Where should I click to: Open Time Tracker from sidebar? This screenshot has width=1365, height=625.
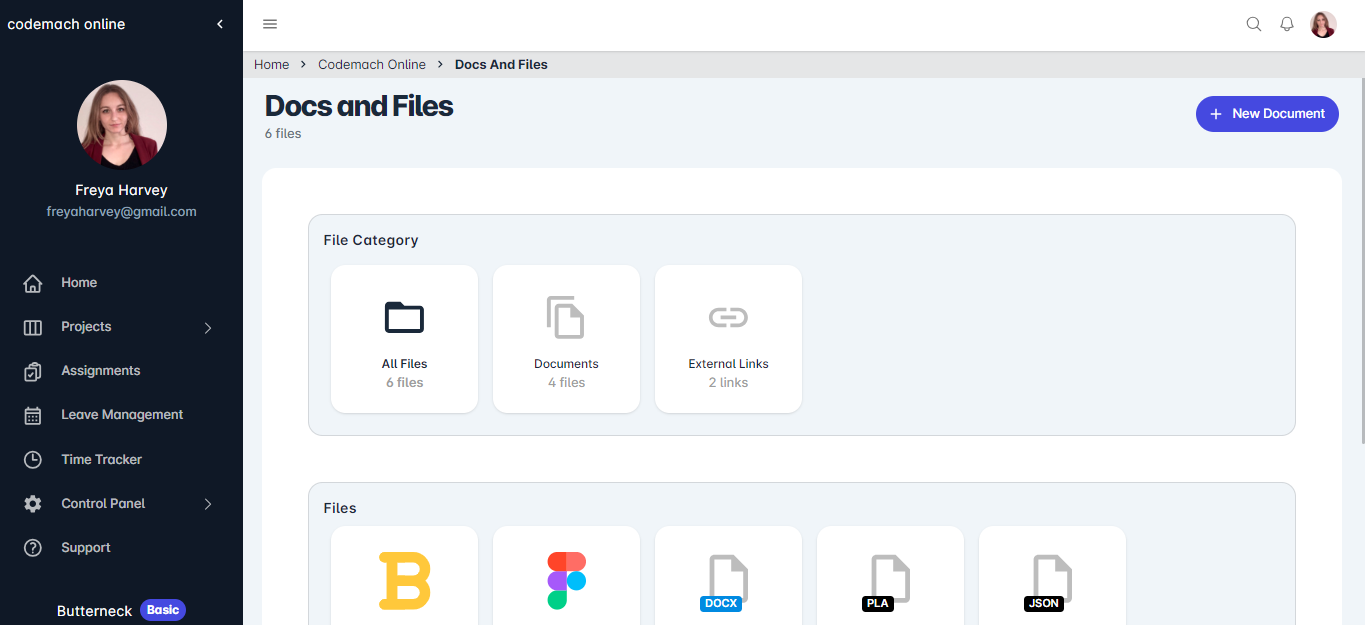[x=101, y=460]
